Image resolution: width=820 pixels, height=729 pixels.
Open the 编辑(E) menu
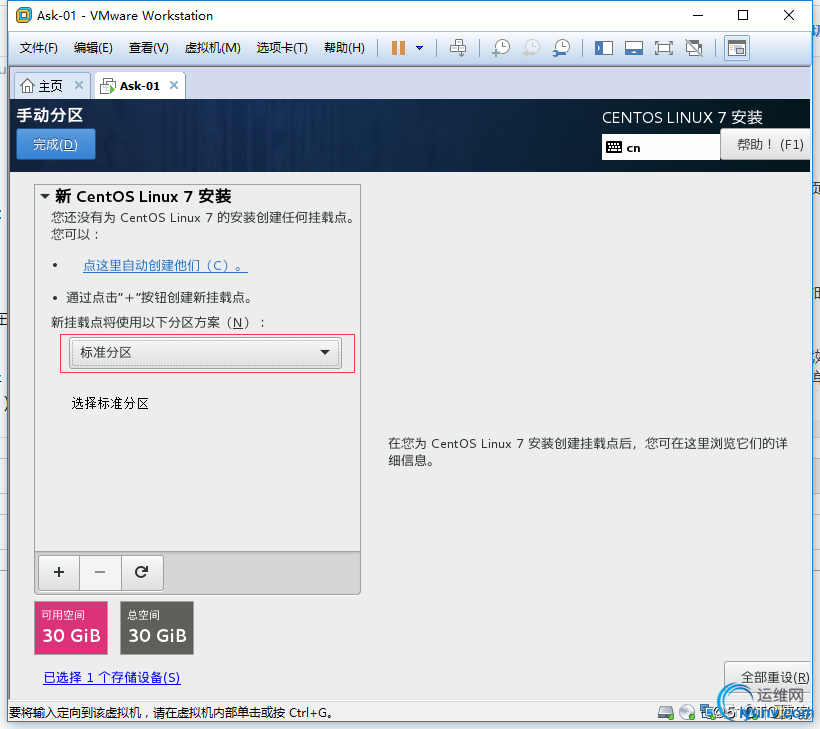(x=93, y=48)
